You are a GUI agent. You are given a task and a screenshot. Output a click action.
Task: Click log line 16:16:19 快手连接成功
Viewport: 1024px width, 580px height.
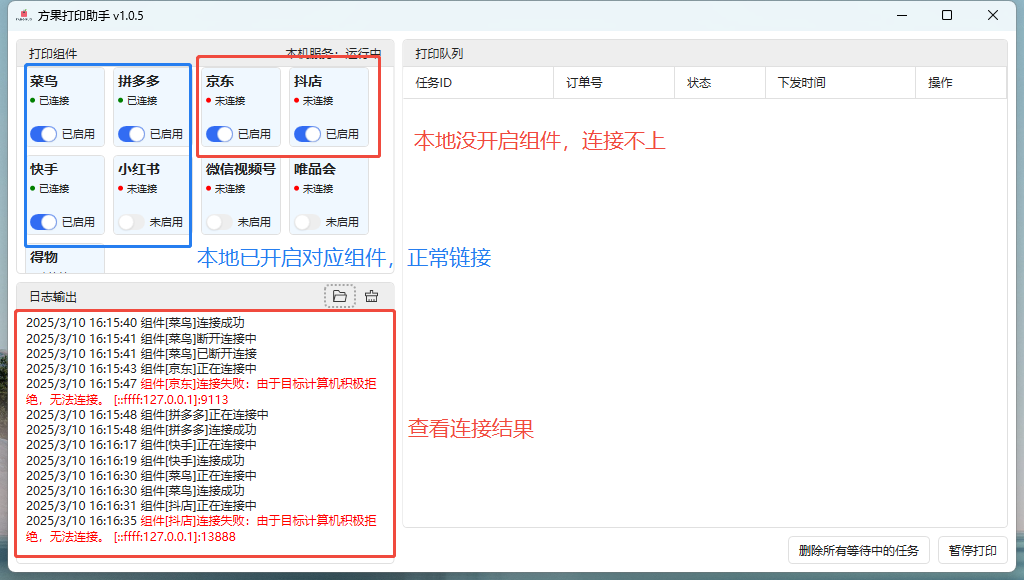point(135,460)
